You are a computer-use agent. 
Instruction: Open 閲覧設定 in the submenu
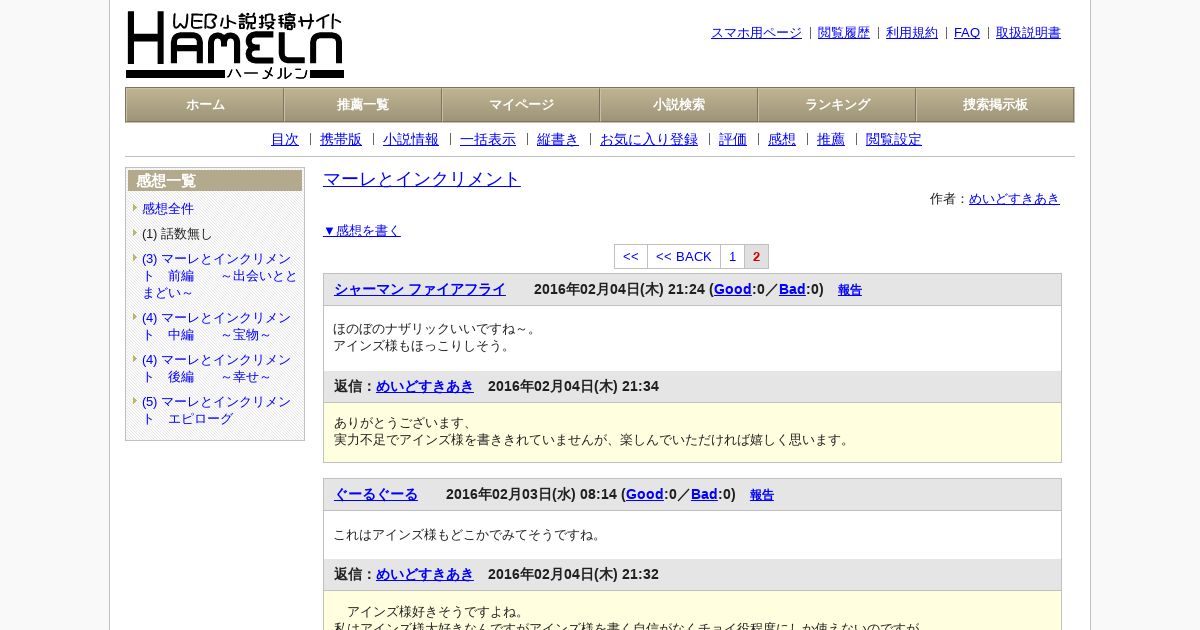(x=894, y=140)
